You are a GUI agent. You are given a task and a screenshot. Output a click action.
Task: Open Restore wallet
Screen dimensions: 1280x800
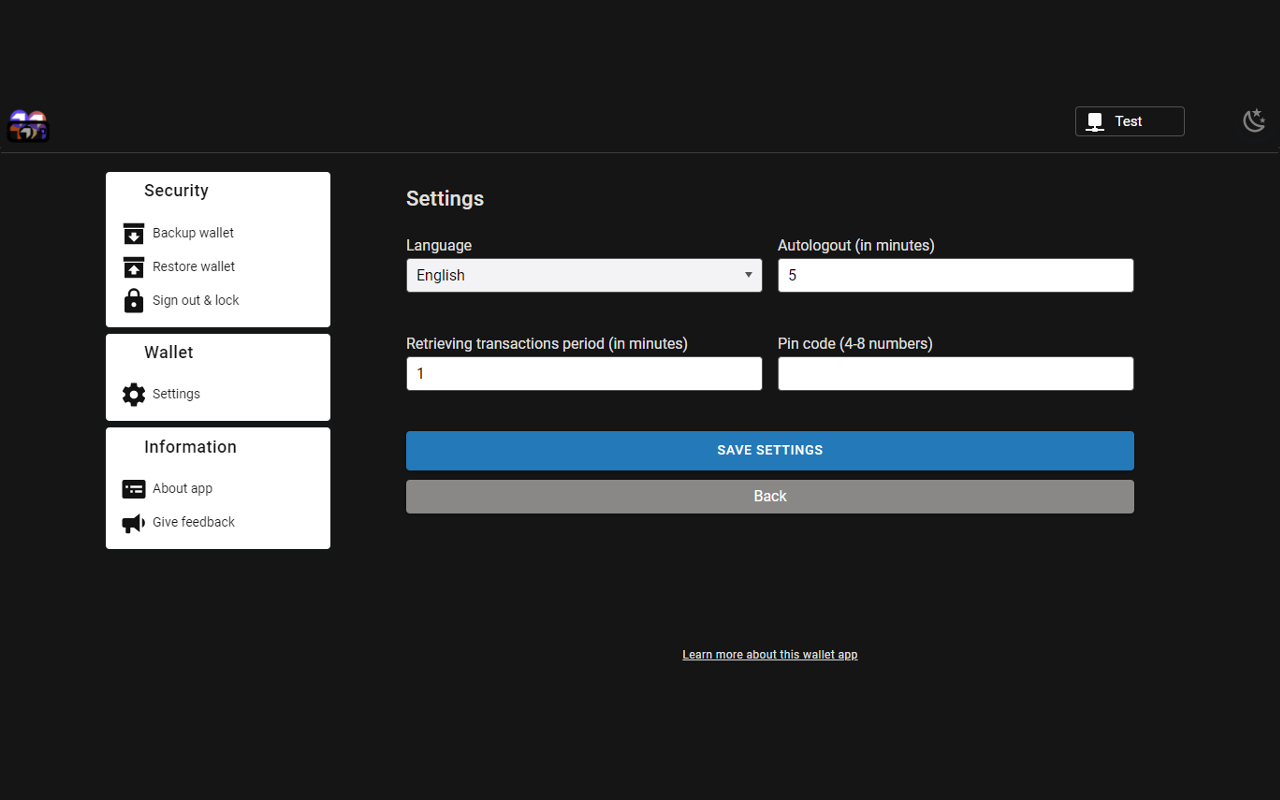point(194,267)
